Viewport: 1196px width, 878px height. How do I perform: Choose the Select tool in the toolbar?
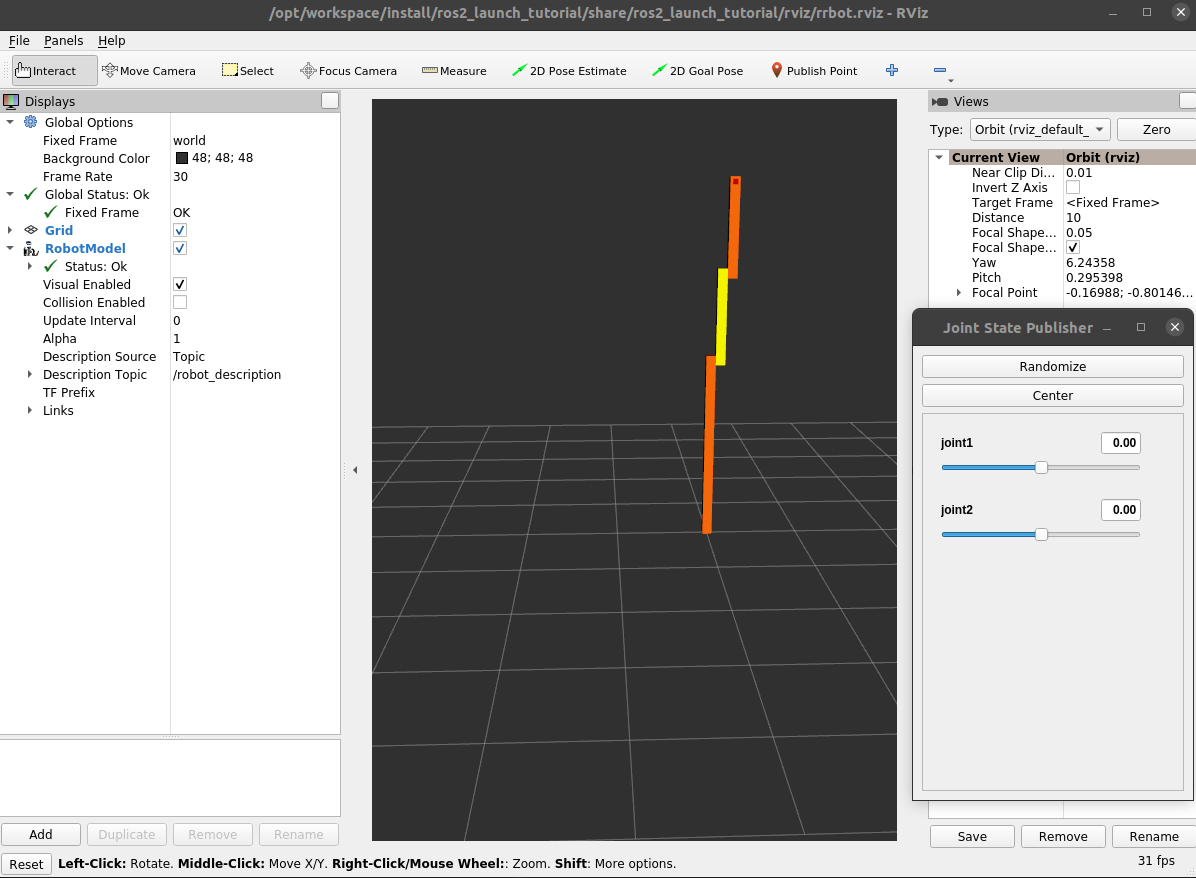tap(247, 70)
